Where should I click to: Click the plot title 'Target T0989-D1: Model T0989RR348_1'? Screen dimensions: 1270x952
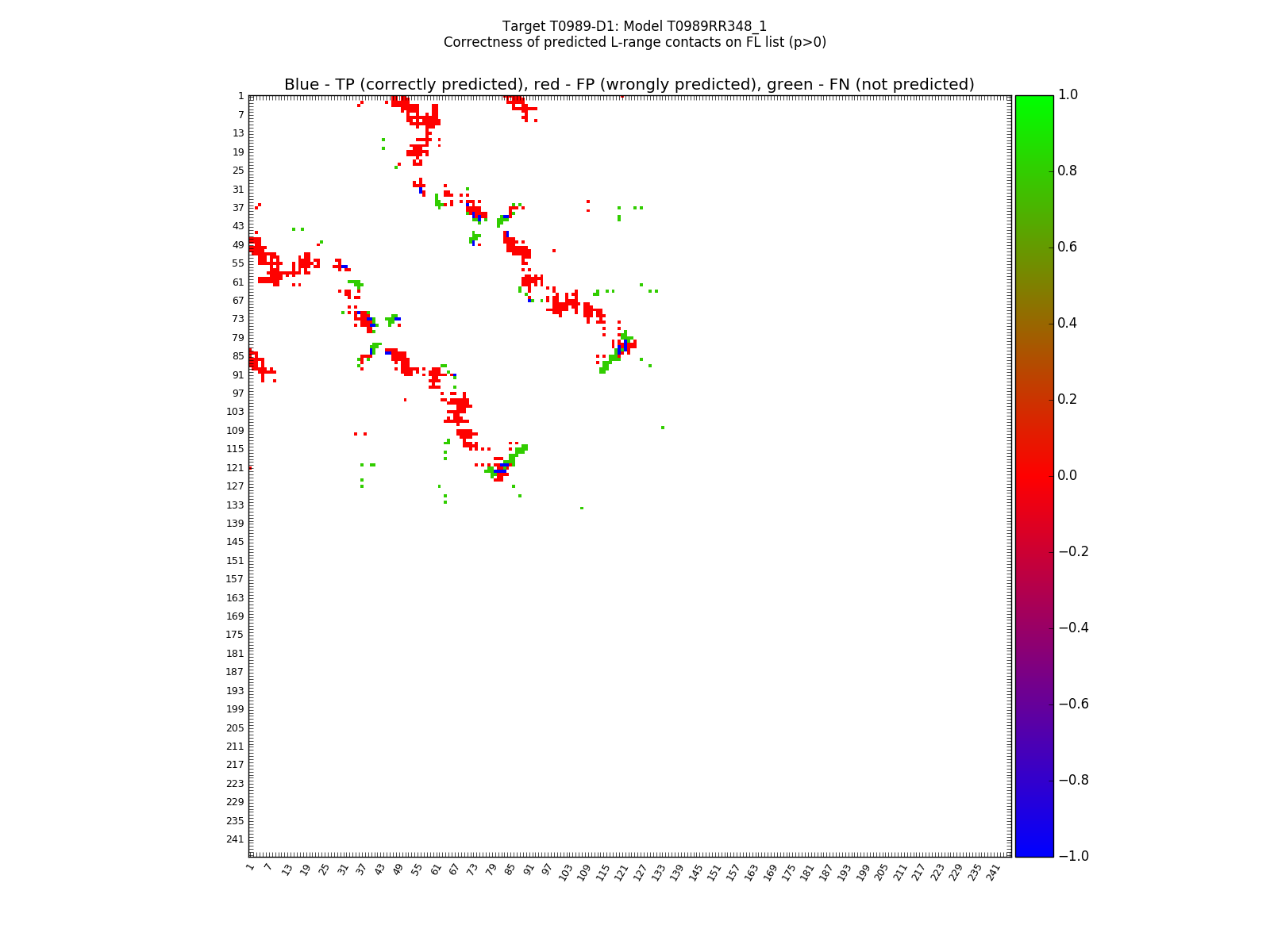click(634, 26)
